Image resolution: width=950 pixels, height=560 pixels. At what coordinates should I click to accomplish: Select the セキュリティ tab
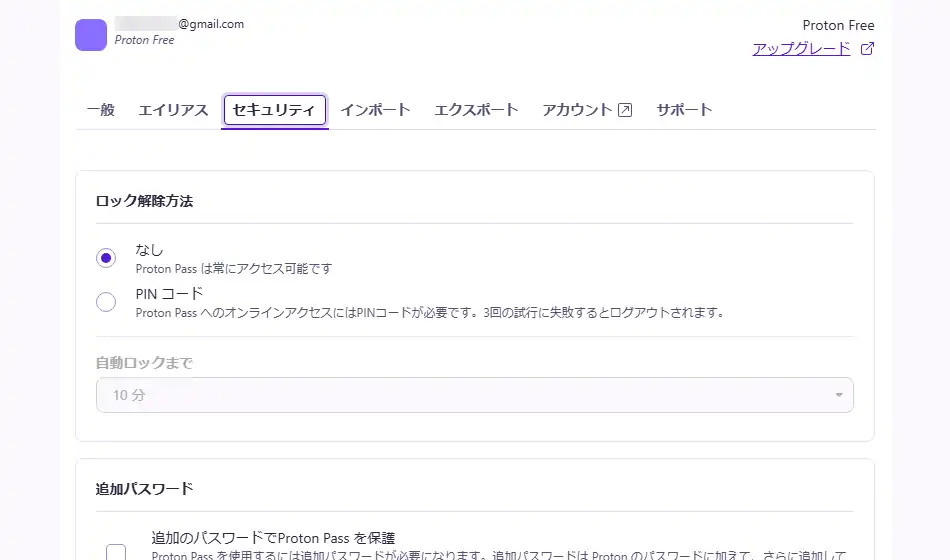tap(274, 110)
